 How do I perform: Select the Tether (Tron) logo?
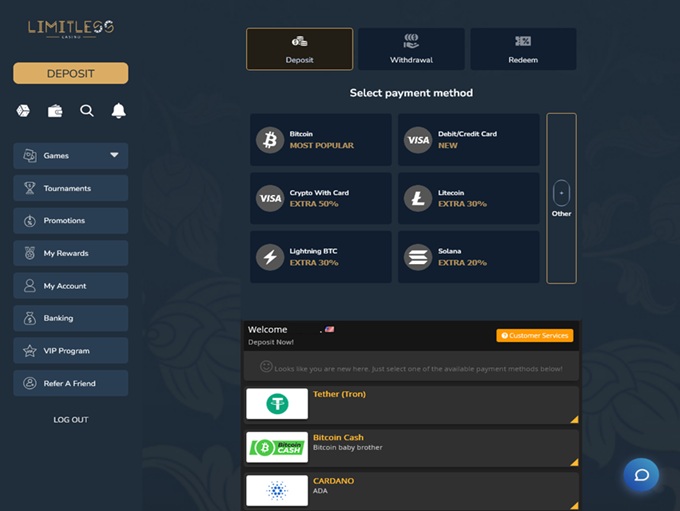[277, 403]
